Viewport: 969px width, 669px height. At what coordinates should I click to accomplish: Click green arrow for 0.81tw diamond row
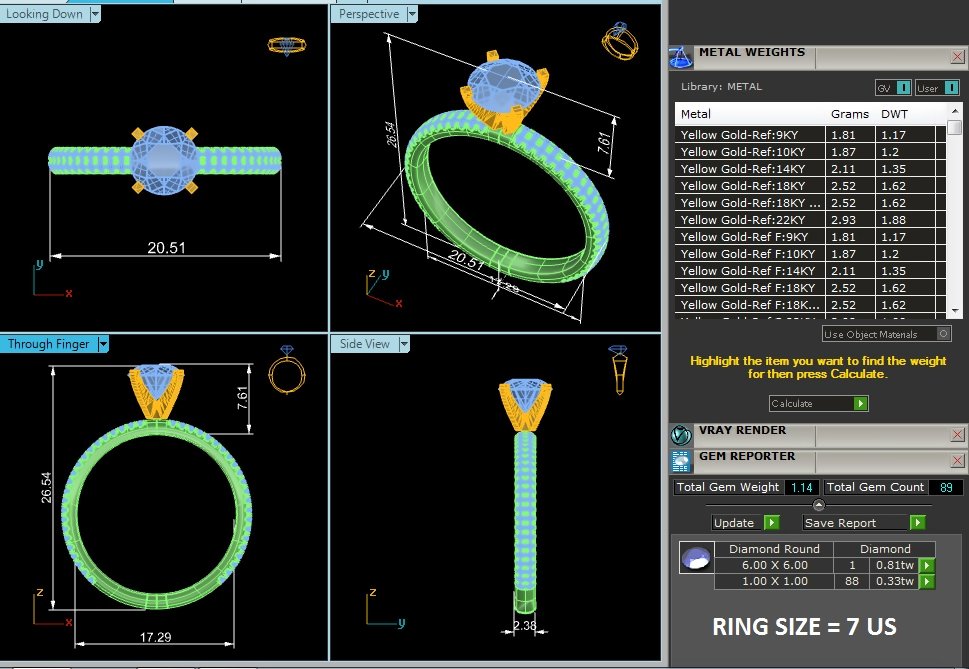coord(927,565)
